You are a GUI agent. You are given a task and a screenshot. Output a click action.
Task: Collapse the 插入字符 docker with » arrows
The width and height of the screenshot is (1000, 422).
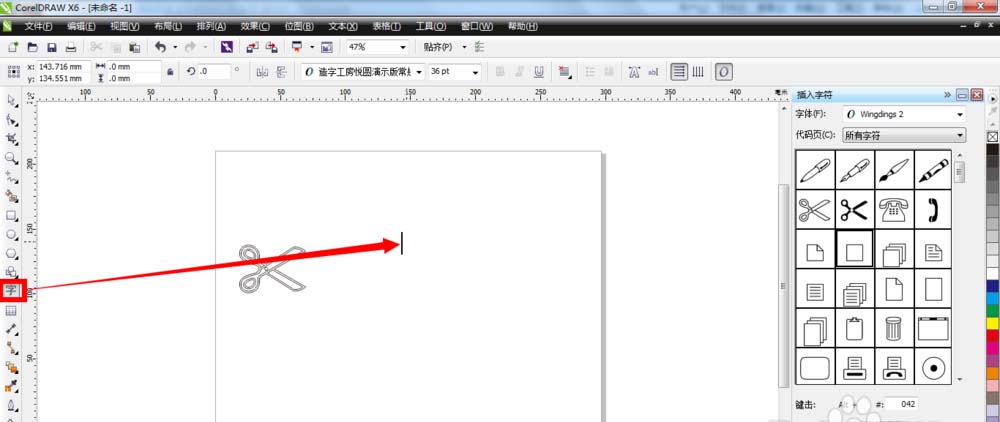click(x=948, y=95)
